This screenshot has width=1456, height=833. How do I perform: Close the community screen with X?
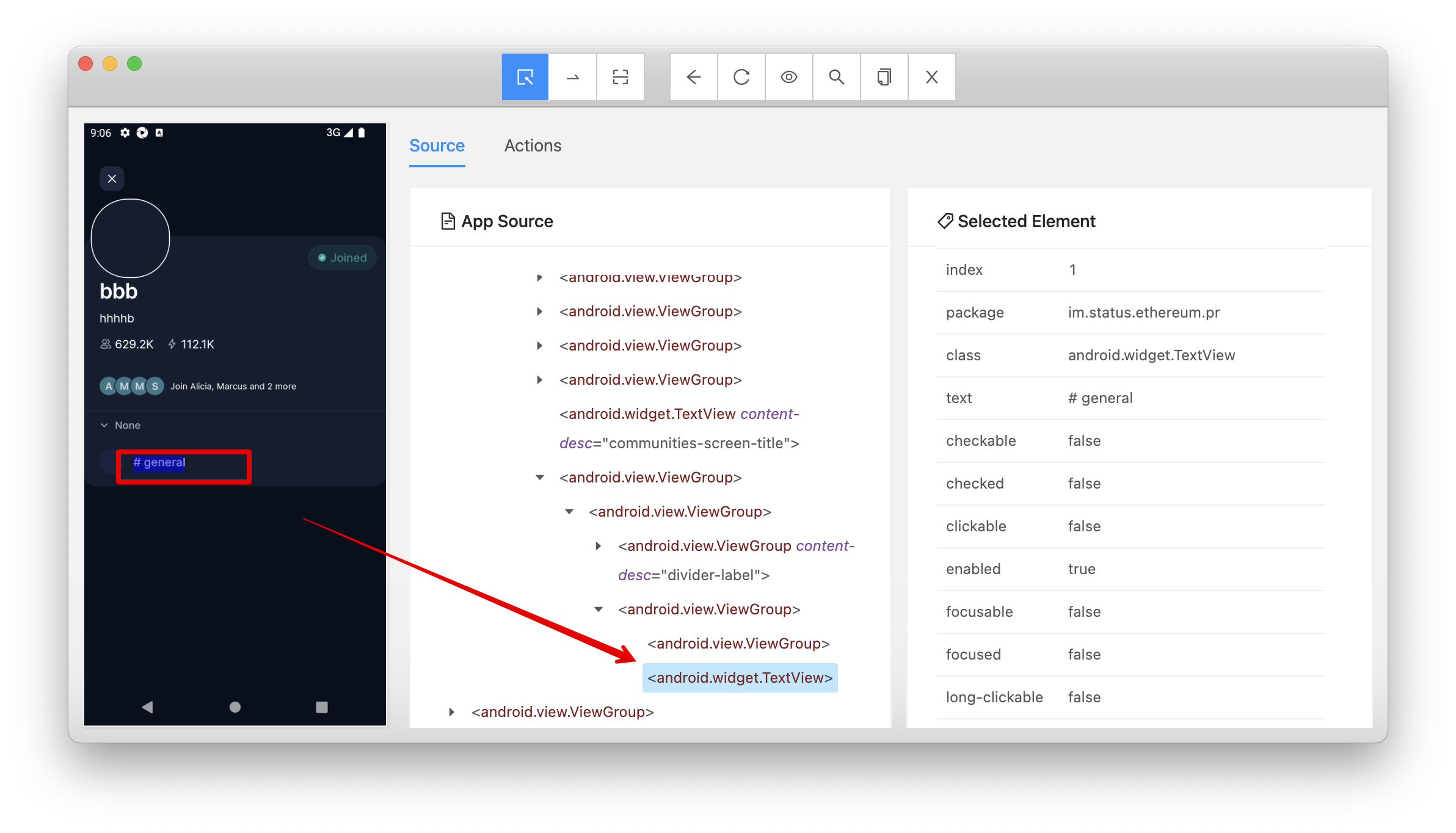point(112,179)
